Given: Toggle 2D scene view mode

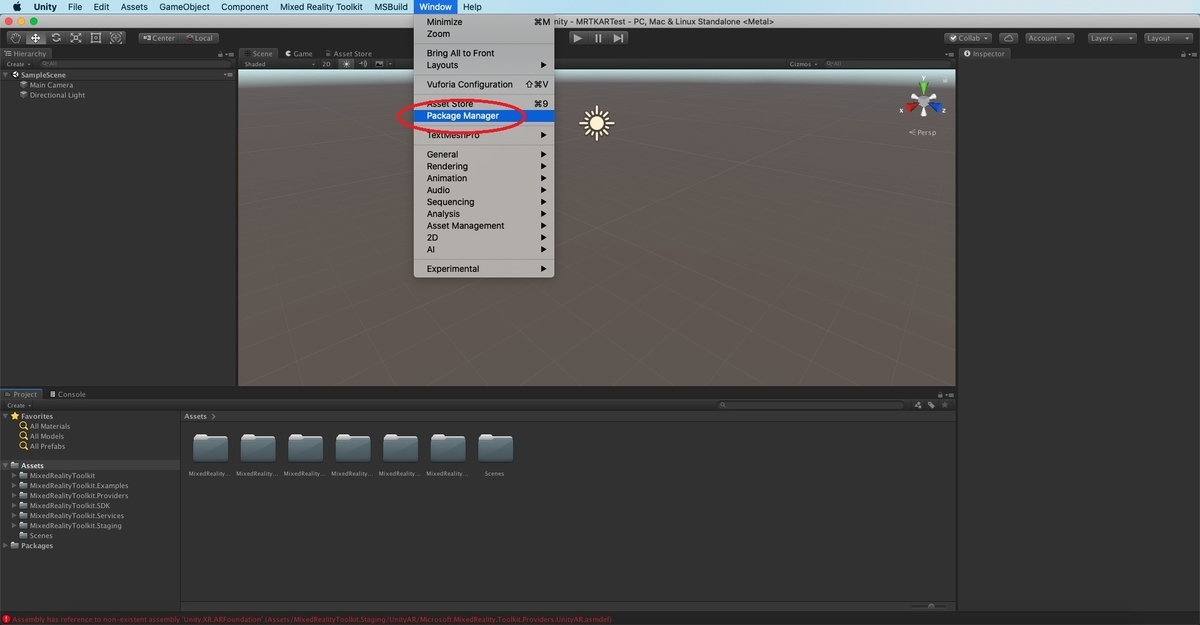Looking at the screenshot, I should click(326, 64).
